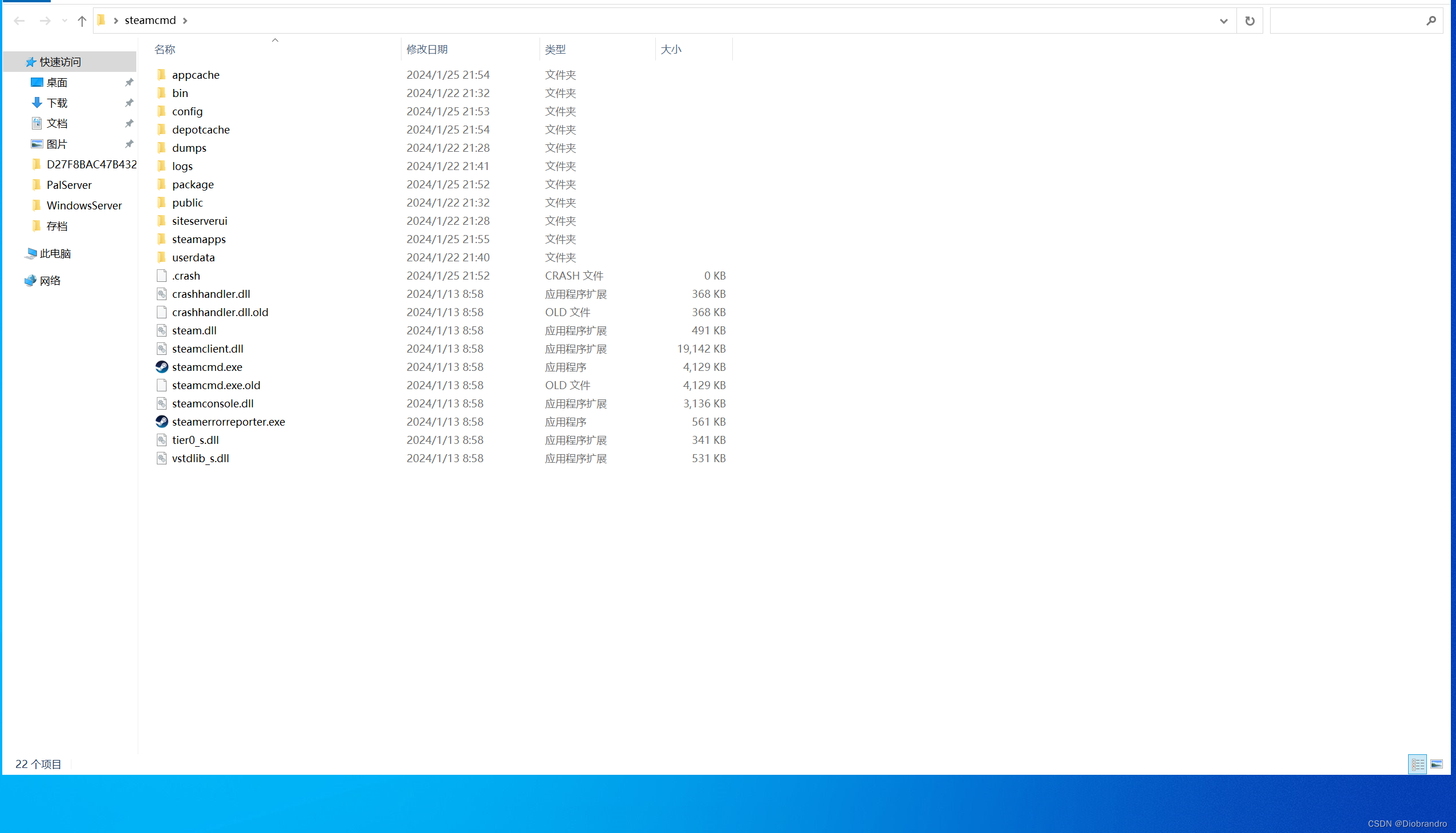The image size is (1456, 833).
Task: Open the recent locations dropdown arrow
Action: pyautogui.click(x=64, y=21)
